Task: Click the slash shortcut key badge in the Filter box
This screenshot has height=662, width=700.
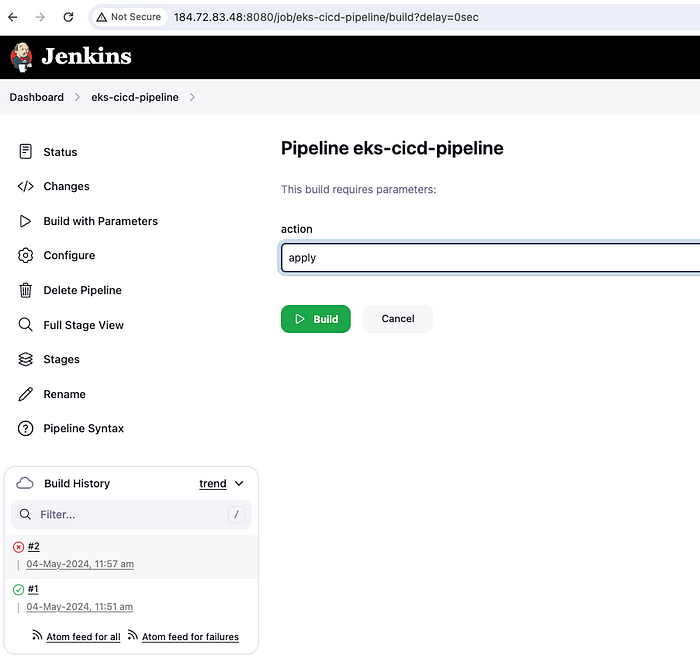Action: [x=237, y=515]
